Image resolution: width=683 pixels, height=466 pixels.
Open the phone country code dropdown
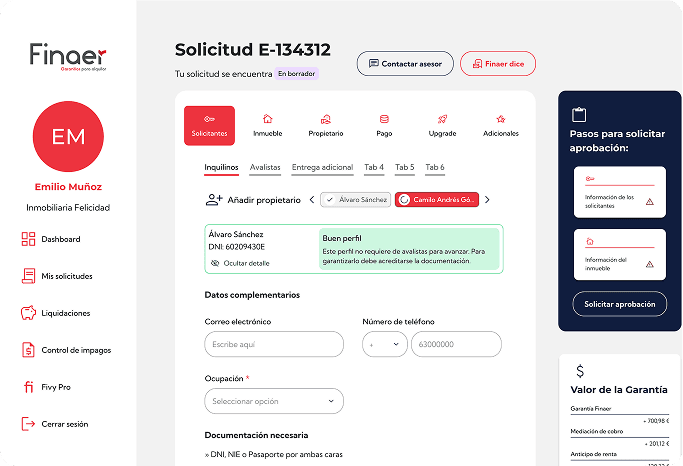tap(384, 344)
